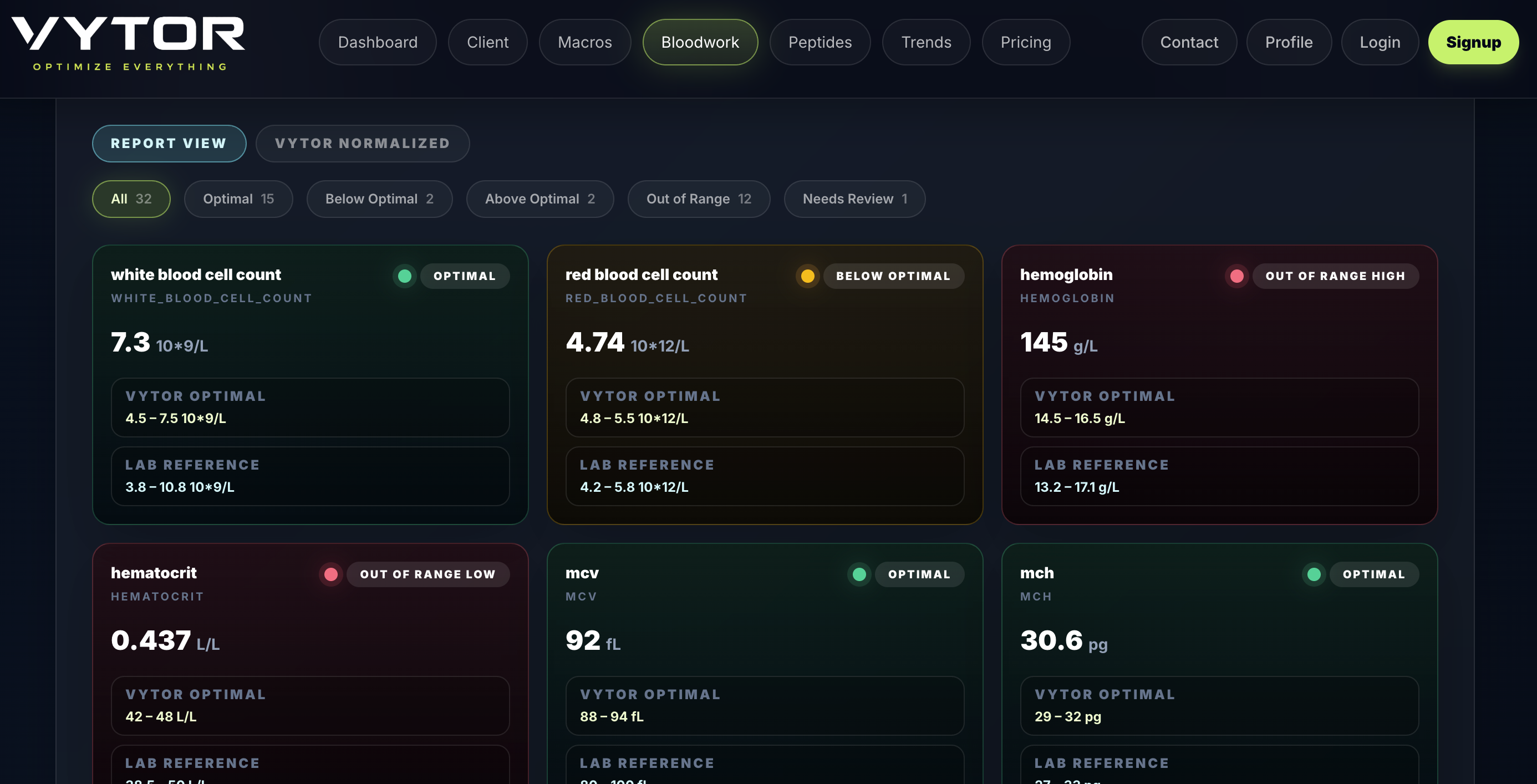The image size is (1537, 784).
Task: Click Vytor Optimal range 14.5 – 16.5 g/L
Action: (x=1220, y=408)
